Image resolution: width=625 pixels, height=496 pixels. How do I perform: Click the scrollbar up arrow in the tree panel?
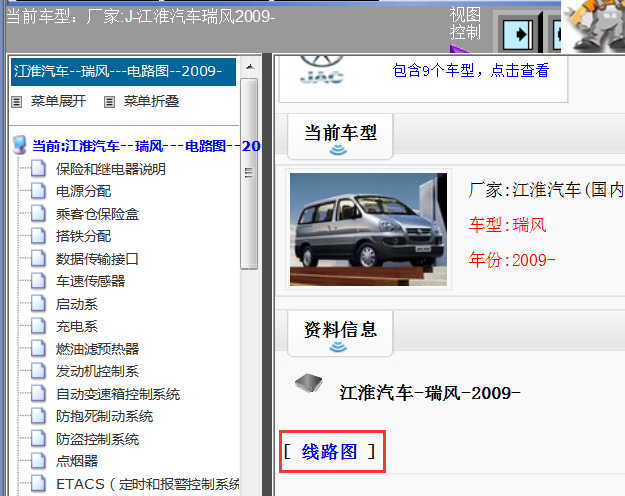[250, 67]
